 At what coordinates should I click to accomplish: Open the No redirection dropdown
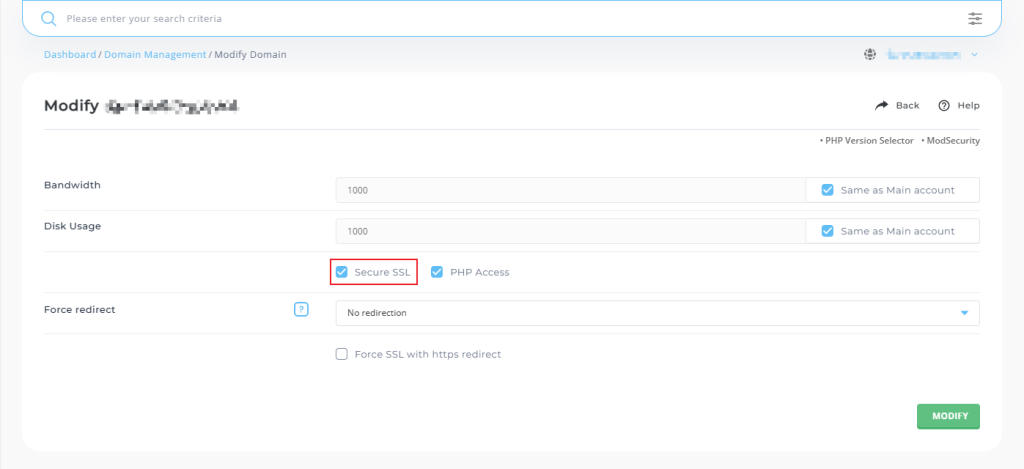pyautogui.click(x=657, y=313)
